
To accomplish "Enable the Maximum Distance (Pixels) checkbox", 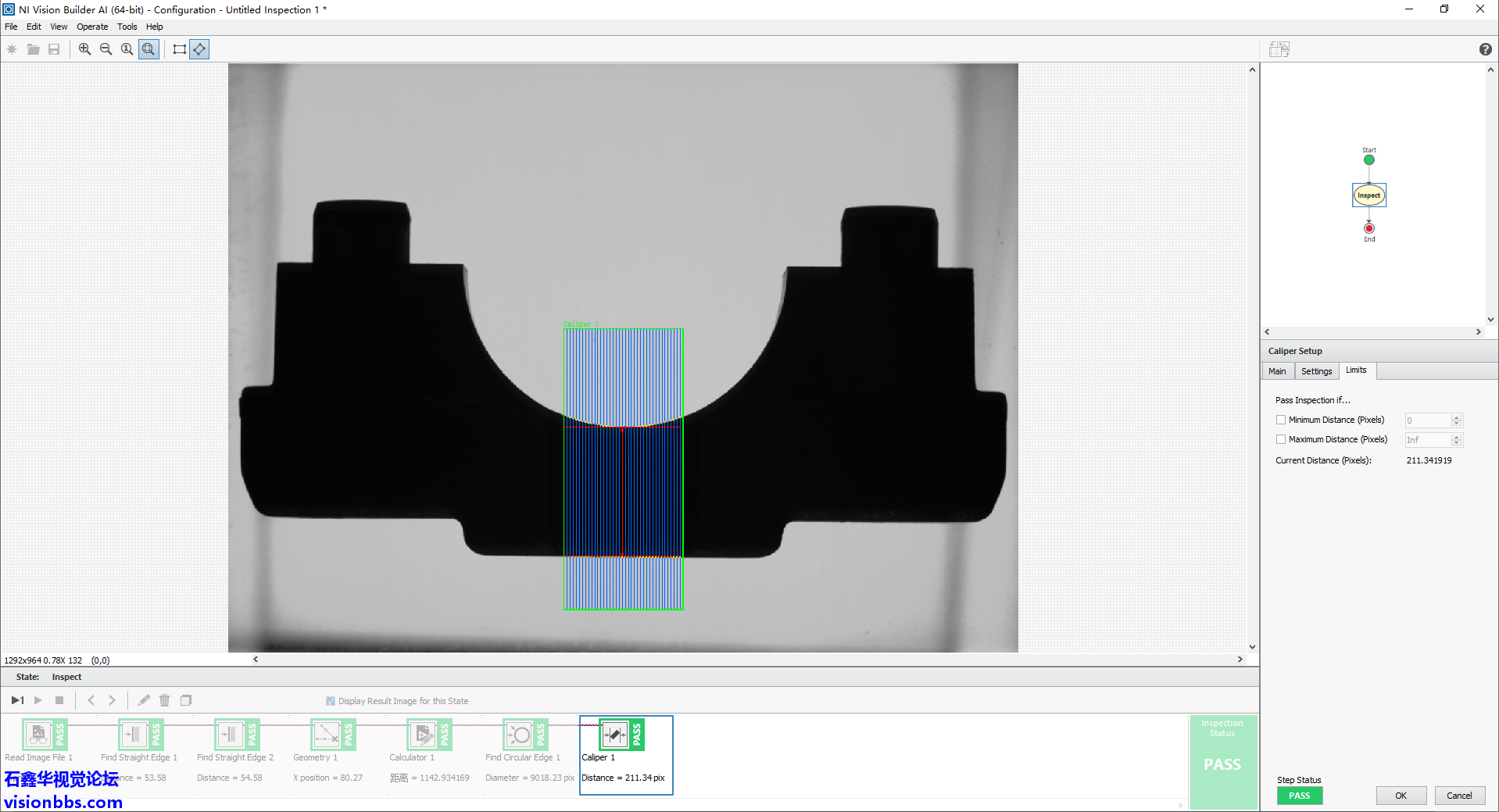I will pos(1281,439).
